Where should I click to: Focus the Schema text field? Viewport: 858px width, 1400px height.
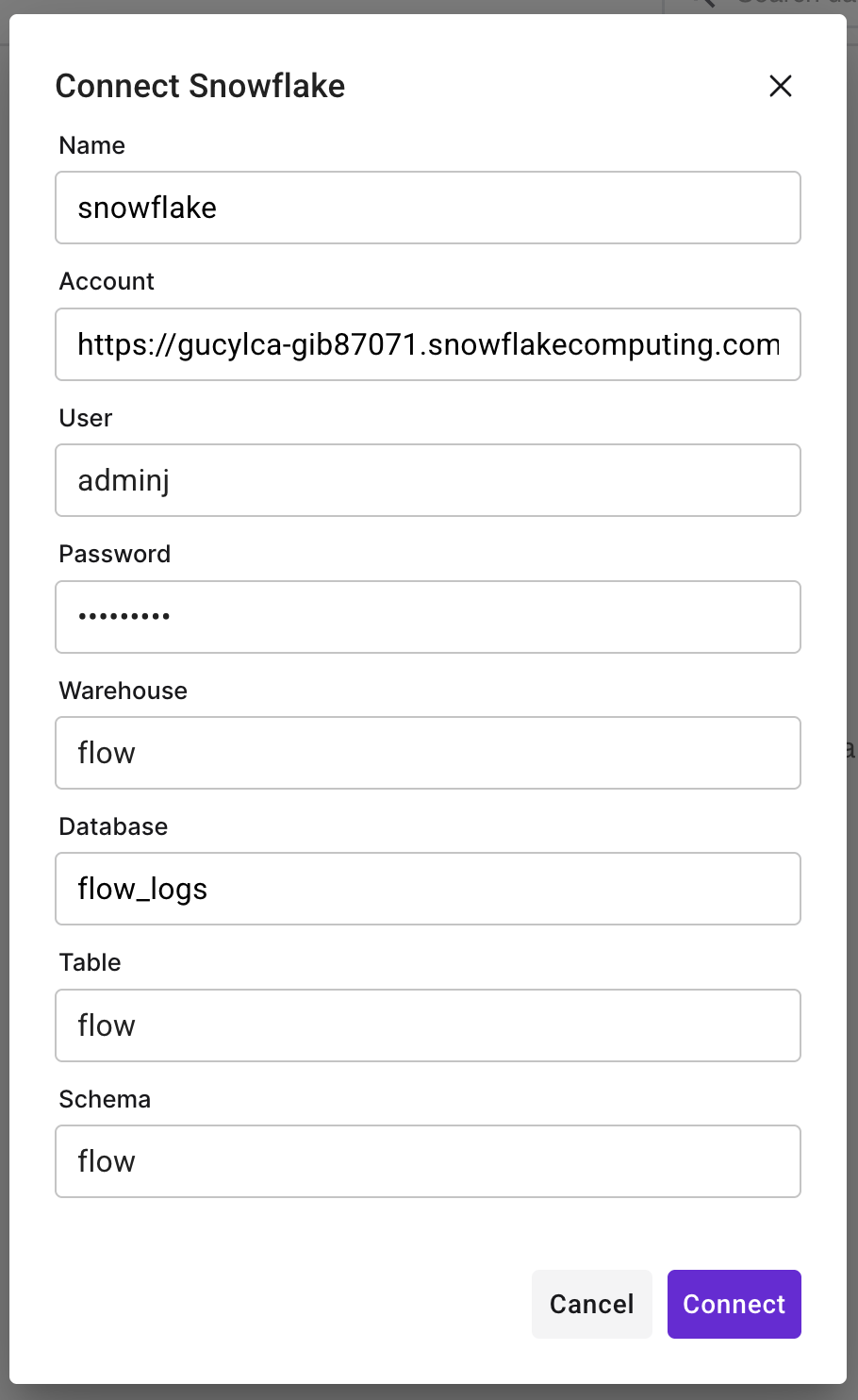428,1161
